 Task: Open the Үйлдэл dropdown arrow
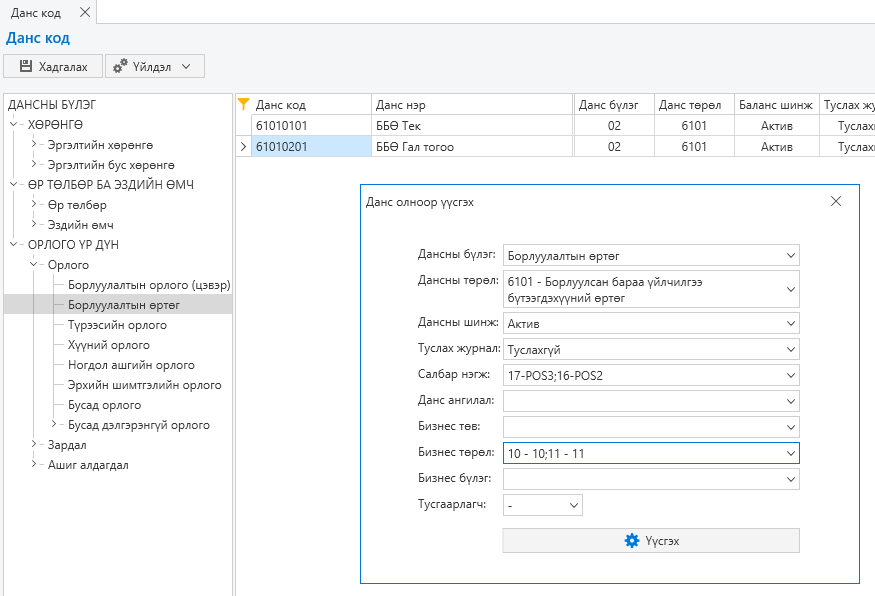[x=186, y=66]
